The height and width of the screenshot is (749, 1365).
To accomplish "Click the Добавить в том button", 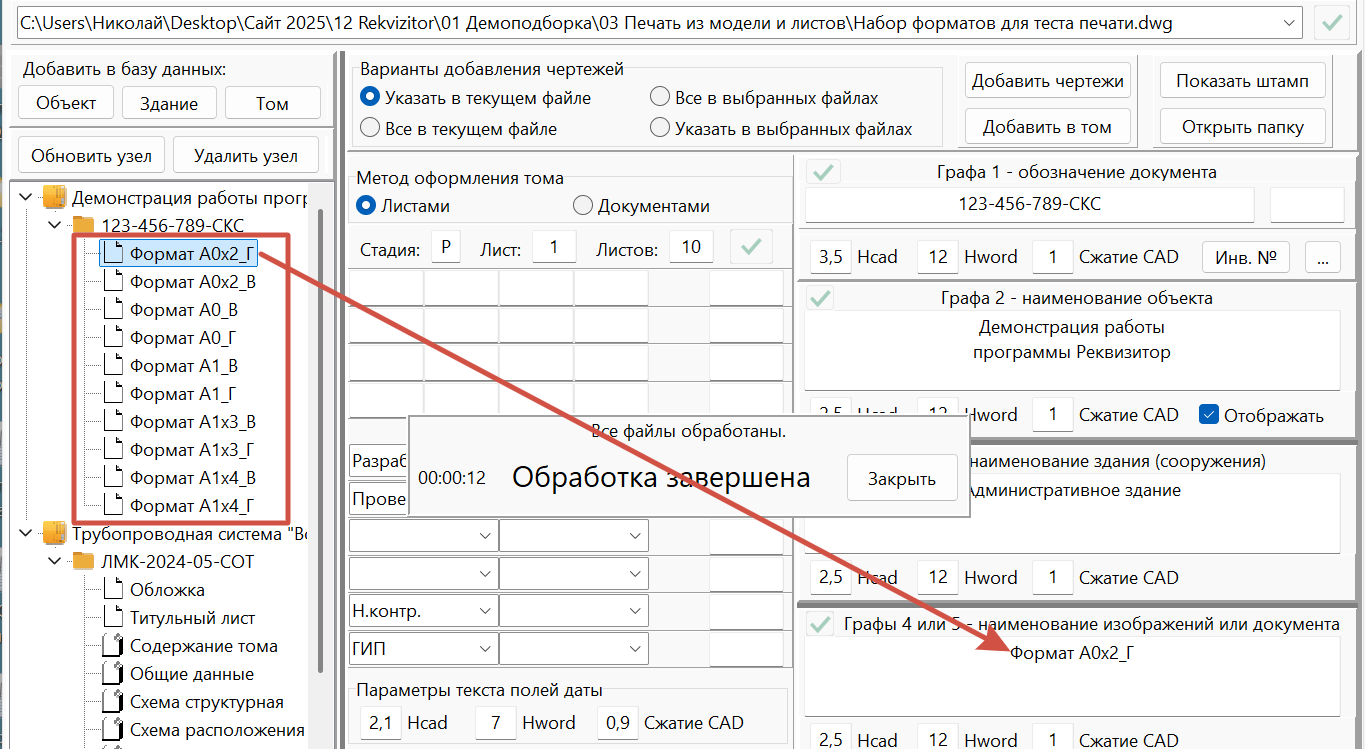I will point(1048,127).
